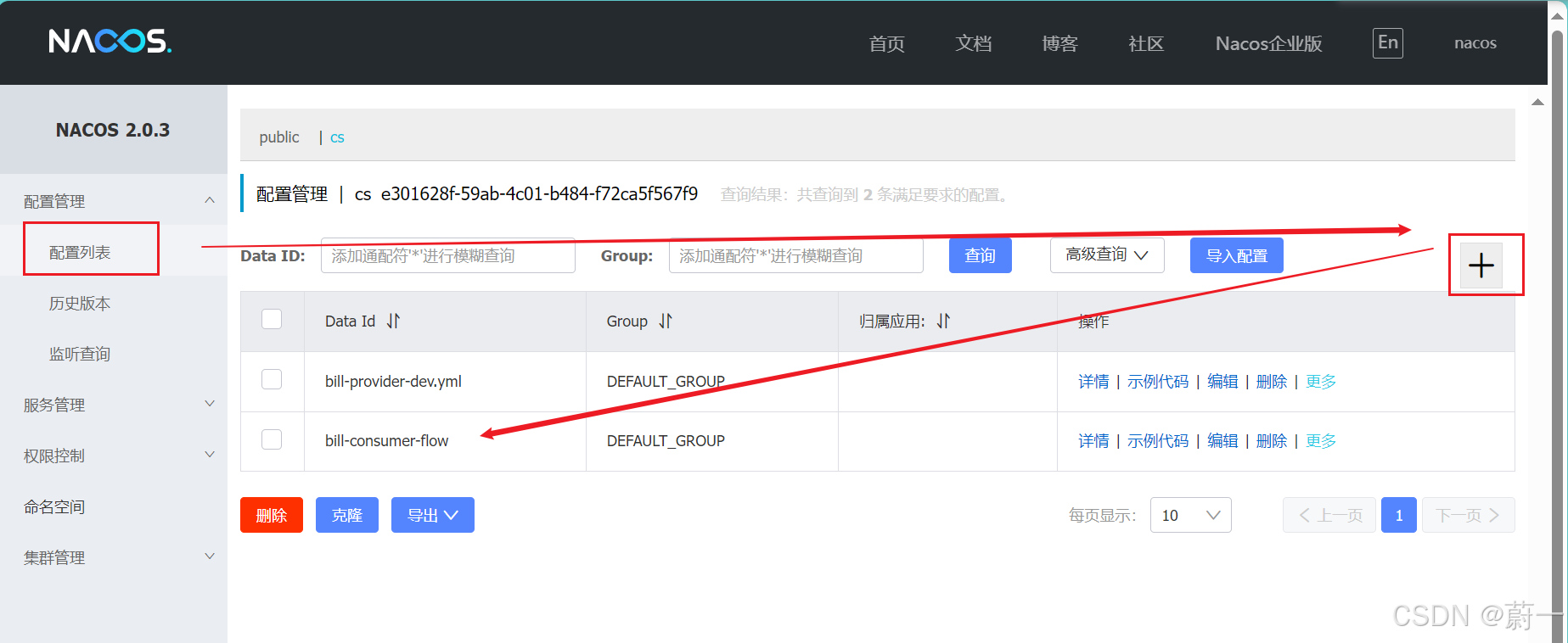Image resolution: width=1568 pixels, height=643 pixels.
Task: Click the 下一页 next page button
Action: [x=1469, y=515]
